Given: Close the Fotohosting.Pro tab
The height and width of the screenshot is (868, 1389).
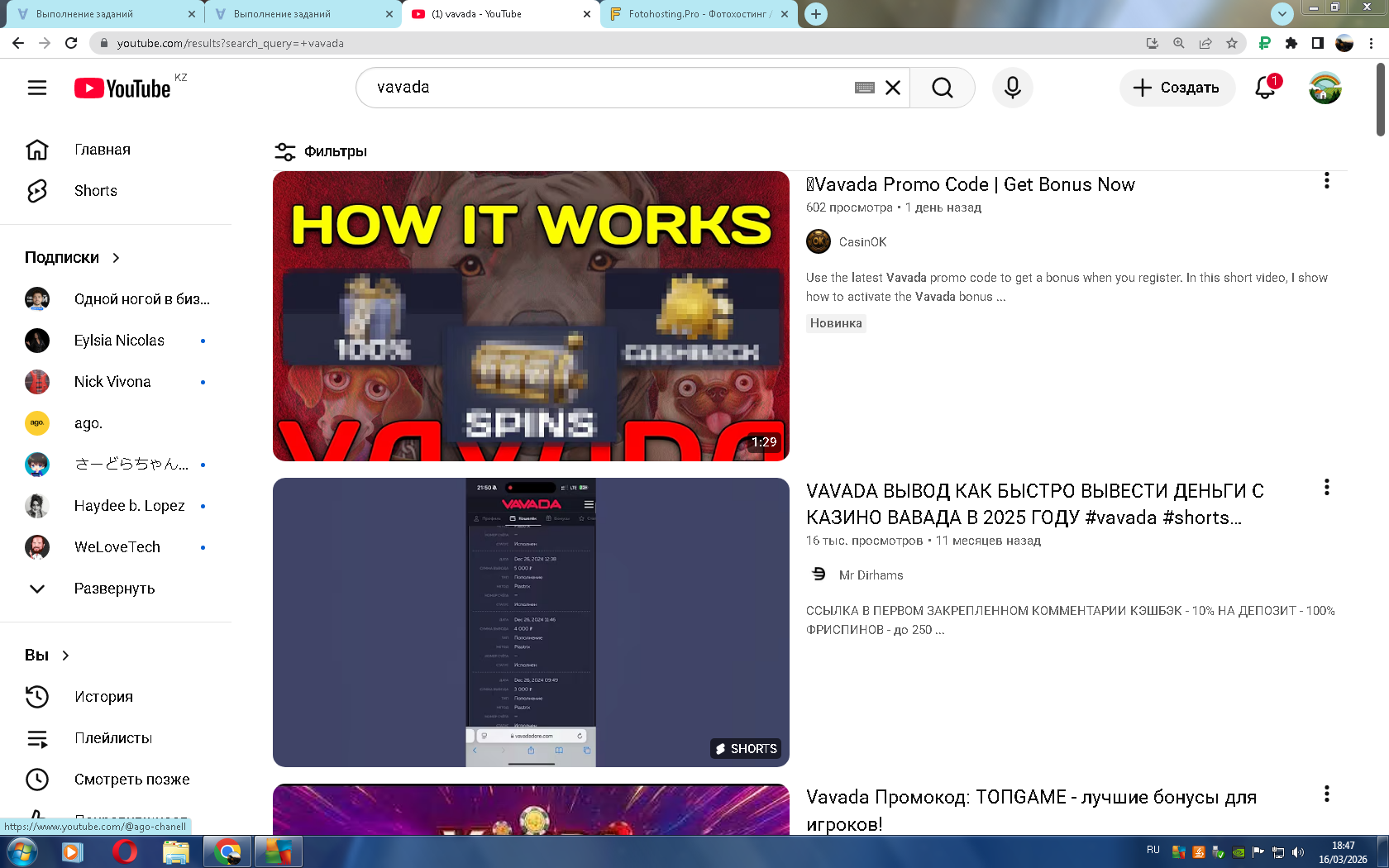Looking at the screenshot, I should coord(785,14).
